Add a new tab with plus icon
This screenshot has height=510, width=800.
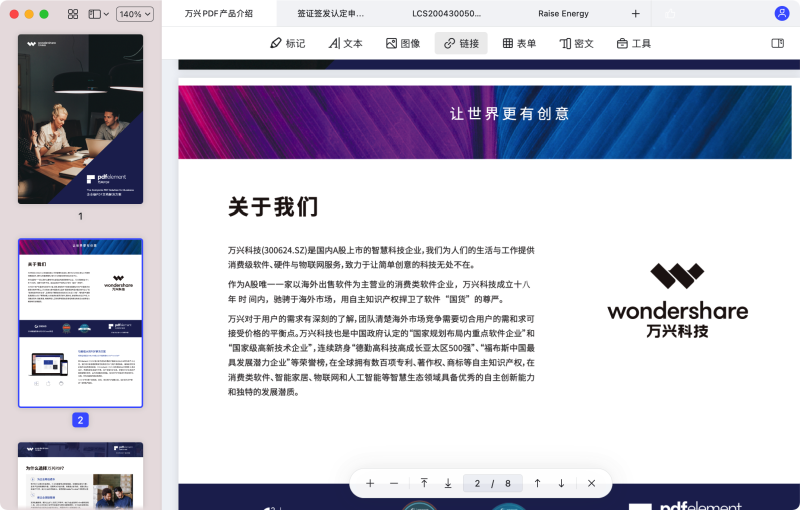click(635, 14)
